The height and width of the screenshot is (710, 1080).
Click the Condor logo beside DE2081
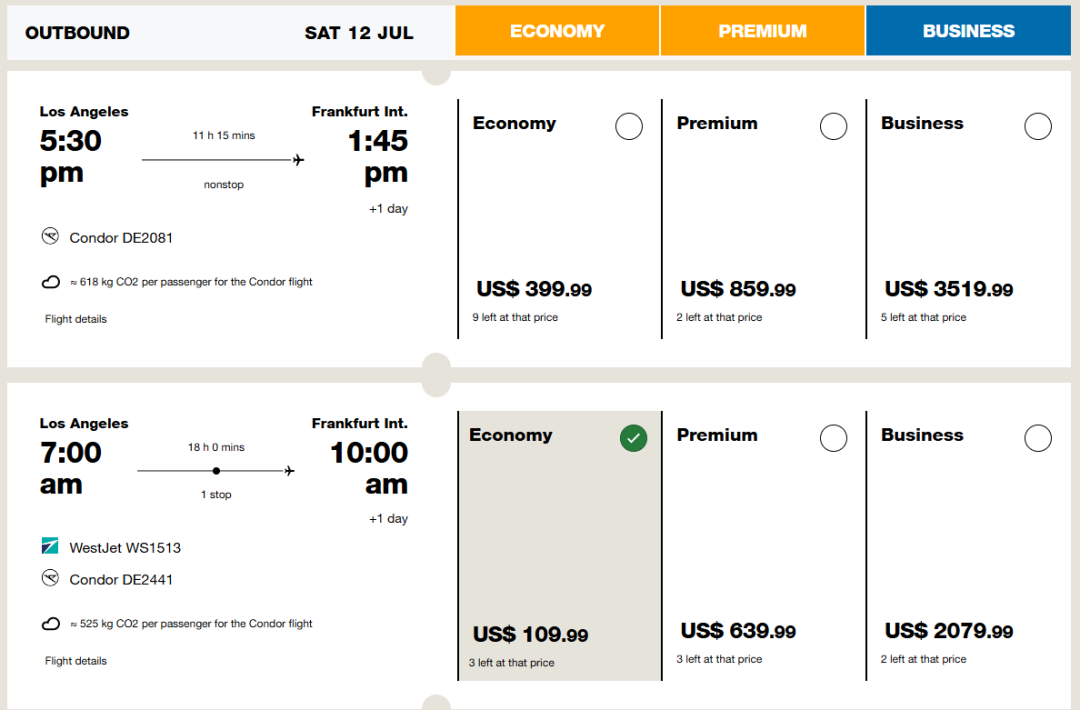(x=50, y=236)
